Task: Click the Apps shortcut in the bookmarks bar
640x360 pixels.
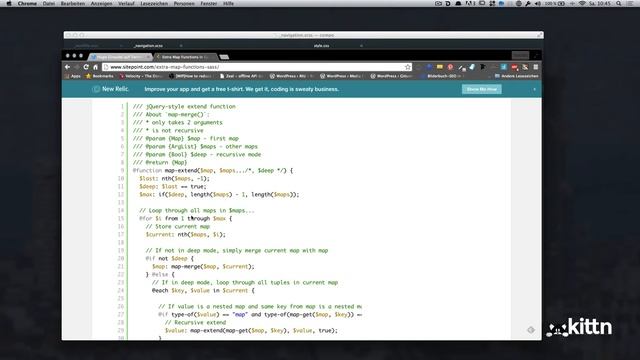Action: click(x=73, y=76)
